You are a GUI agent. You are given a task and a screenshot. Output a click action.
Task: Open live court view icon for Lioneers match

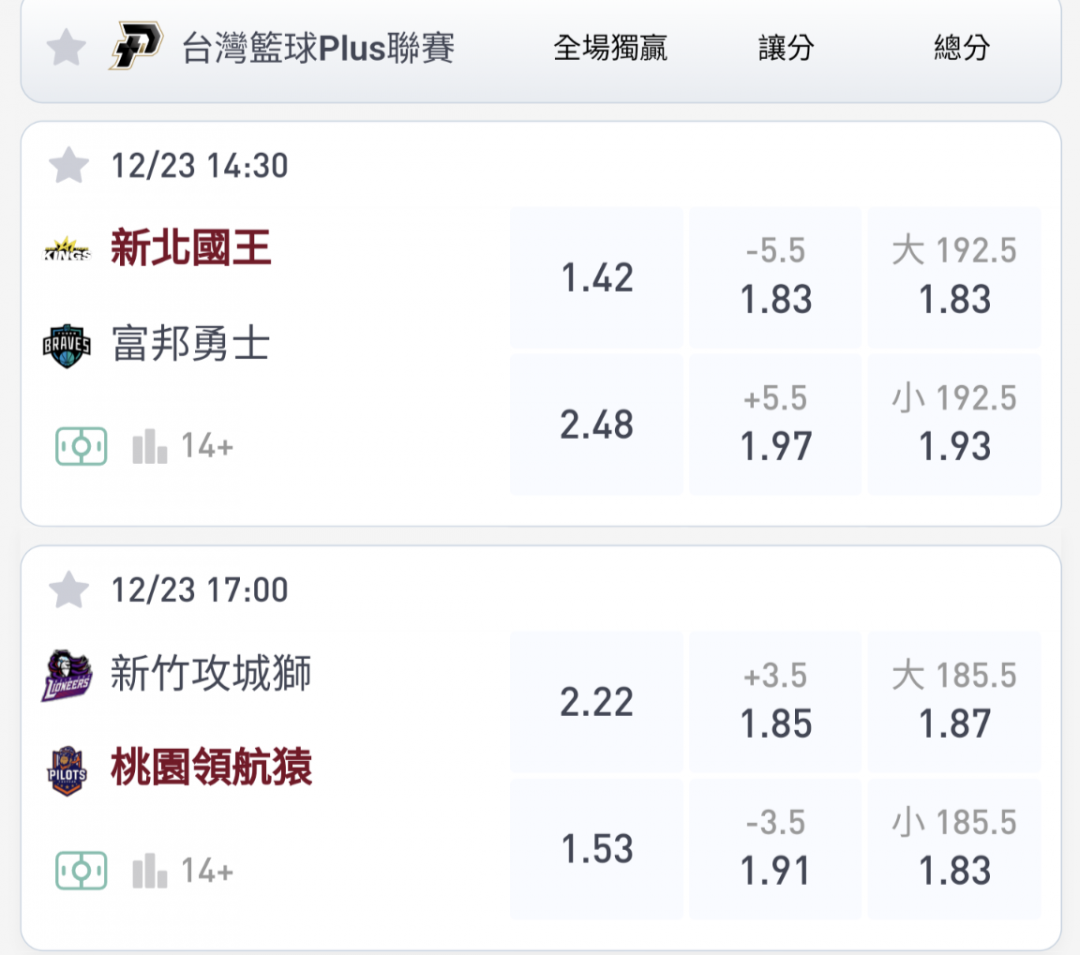81,871
